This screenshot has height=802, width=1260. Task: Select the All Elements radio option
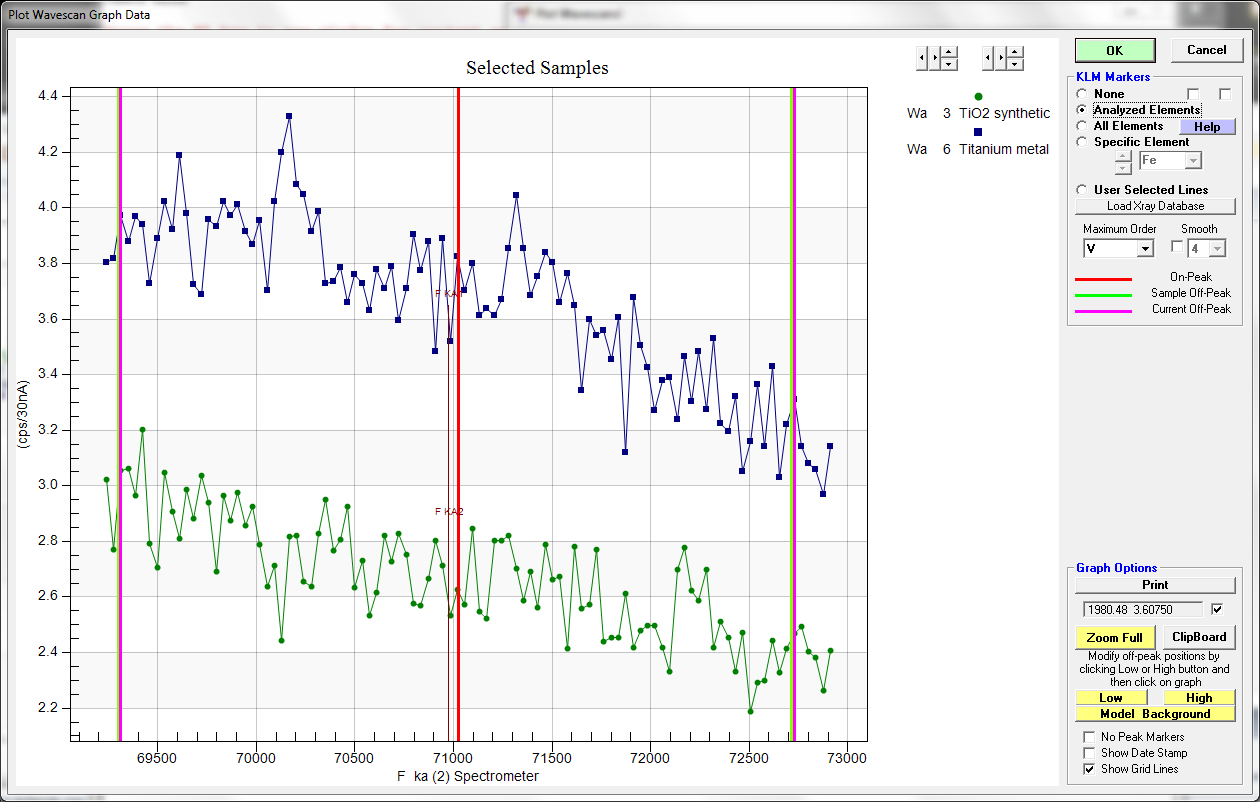[1082, 126]
